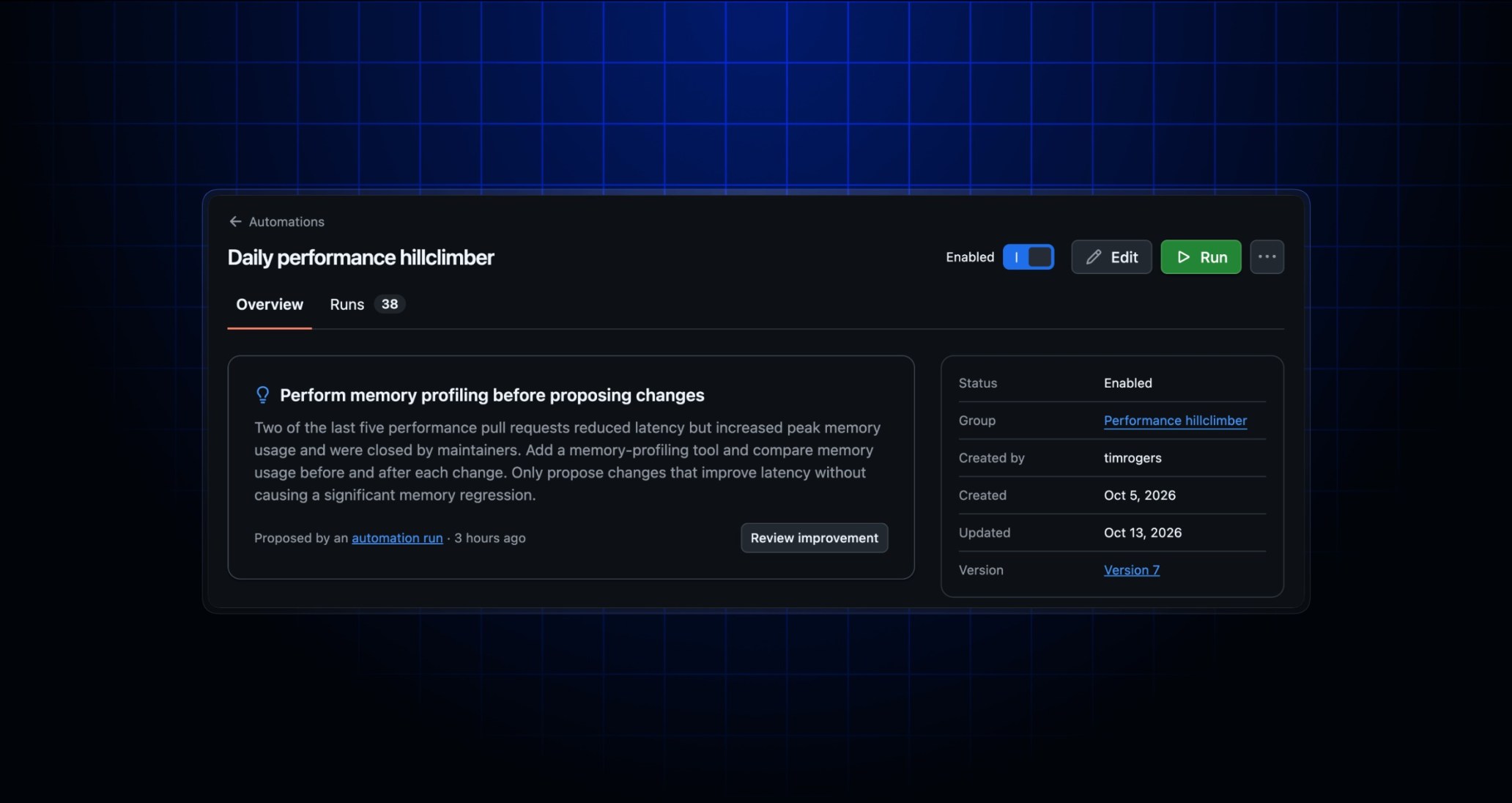Click the suggestion description paragraph

click(x=568, y=461)
